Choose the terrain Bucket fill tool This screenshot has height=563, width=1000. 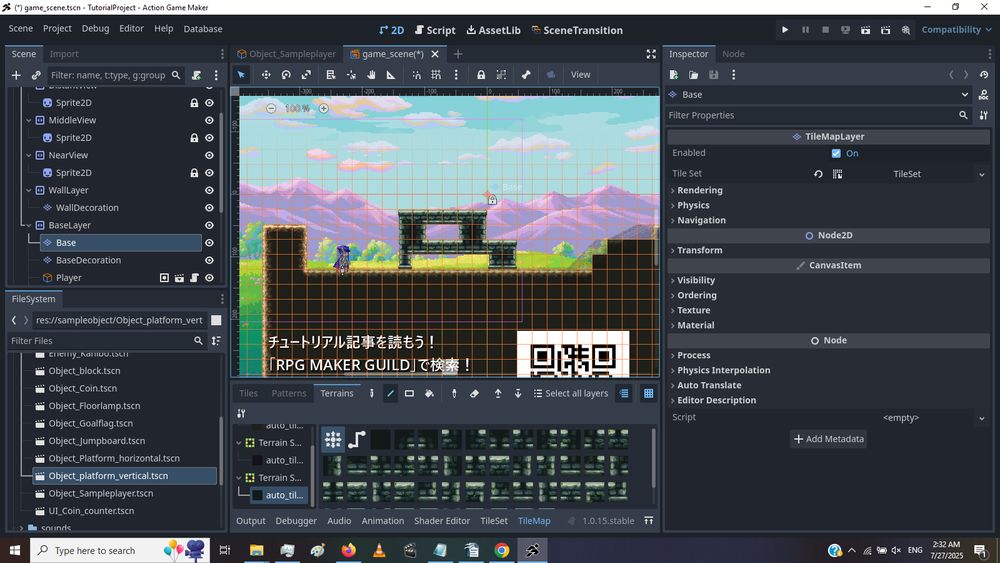point(429,393)
